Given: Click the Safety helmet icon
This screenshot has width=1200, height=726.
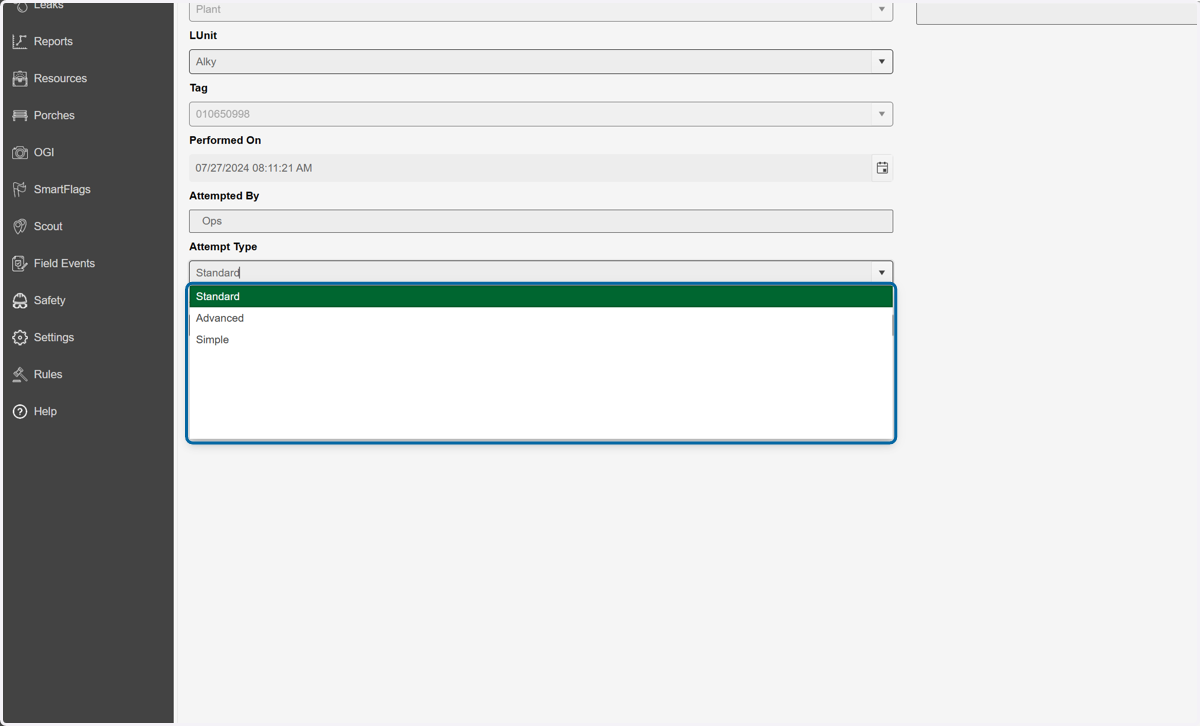Looking at the screenshot, I should click(20, 300).
